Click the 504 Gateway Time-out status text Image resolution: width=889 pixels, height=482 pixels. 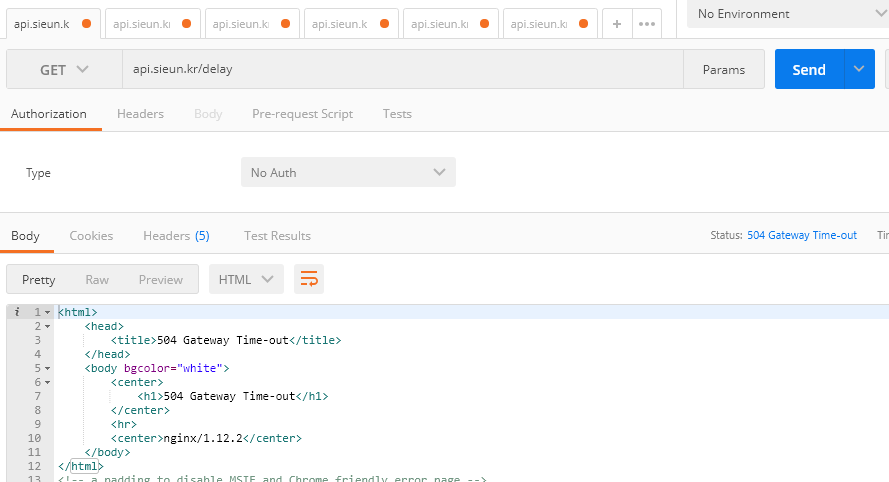point(802,235)
